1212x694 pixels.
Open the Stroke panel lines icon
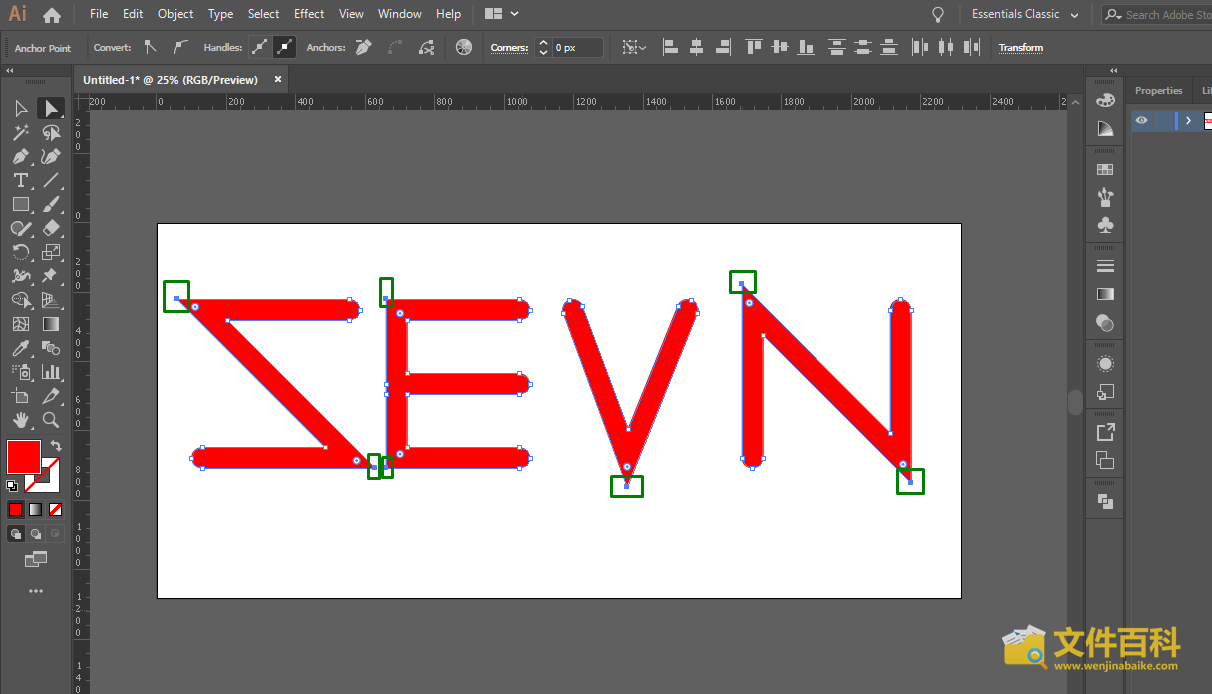(1105, 266)
